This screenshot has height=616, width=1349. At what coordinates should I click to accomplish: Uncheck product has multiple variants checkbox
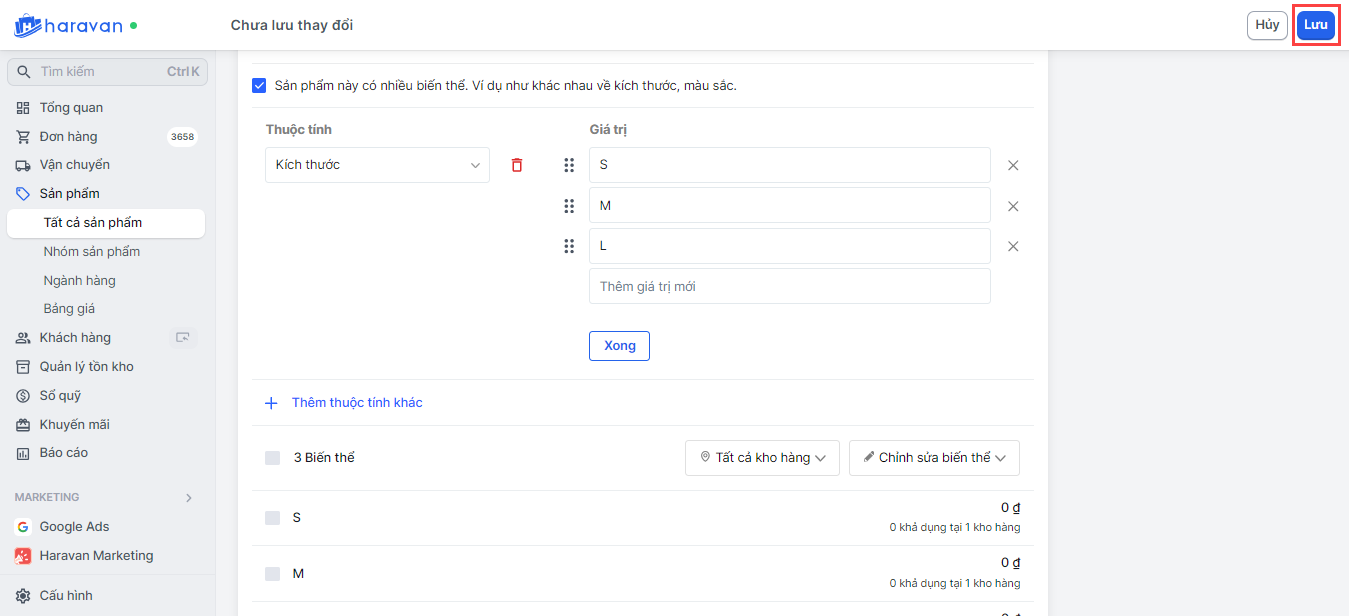click(x=259, y=86)
